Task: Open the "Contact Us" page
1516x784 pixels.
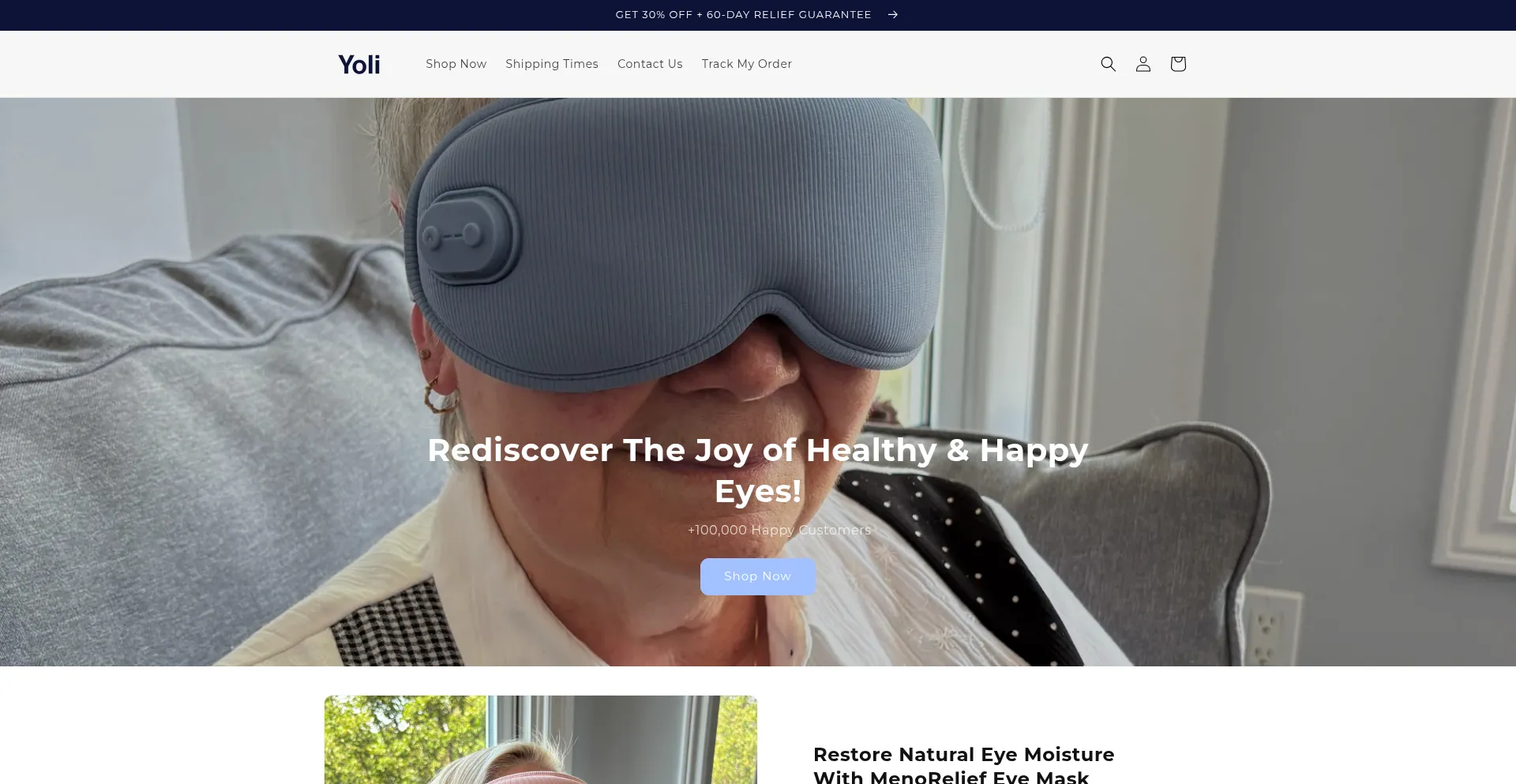Action: [x=649, y=64]
